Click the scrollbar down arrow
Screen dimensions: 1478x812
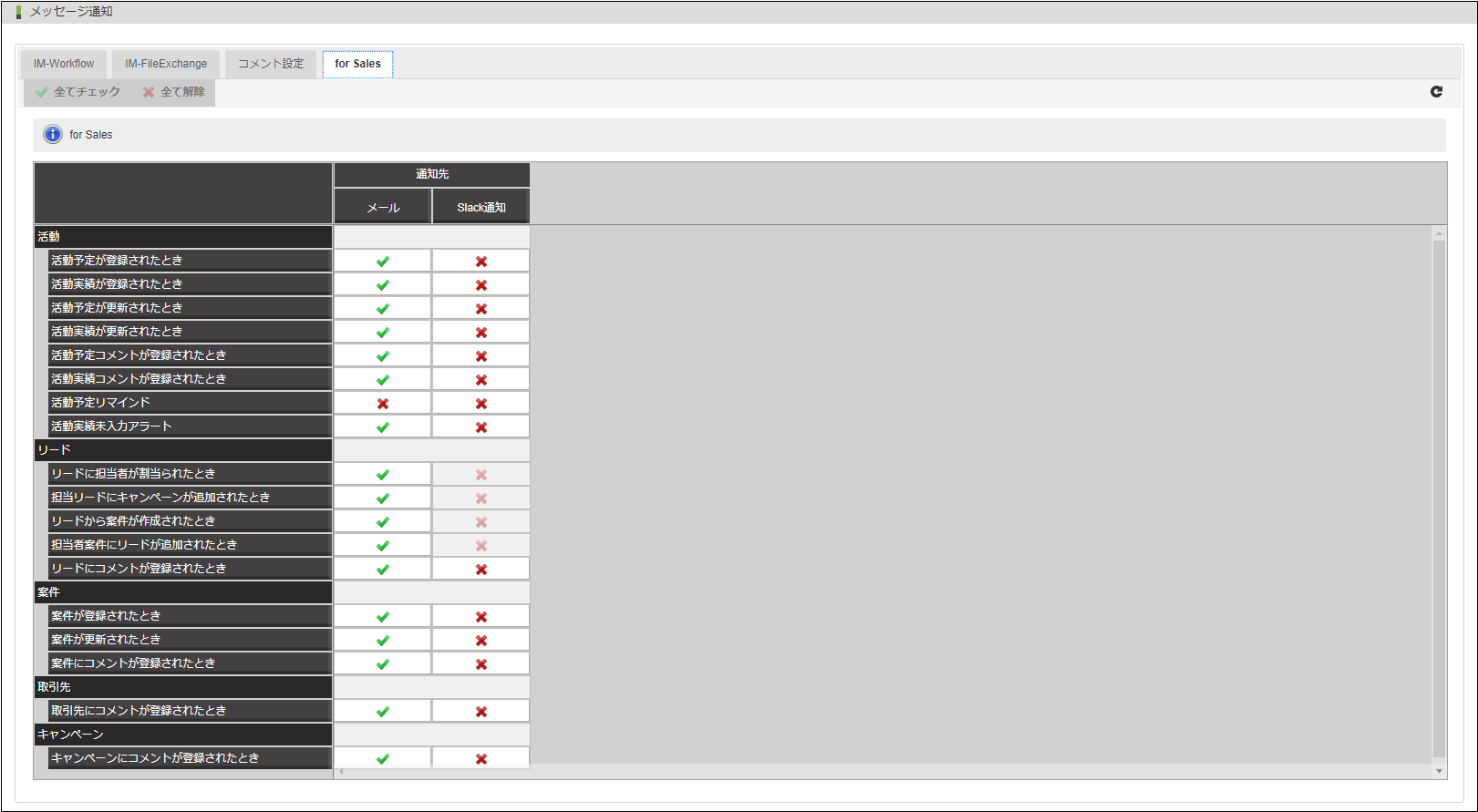point(1439,771)
